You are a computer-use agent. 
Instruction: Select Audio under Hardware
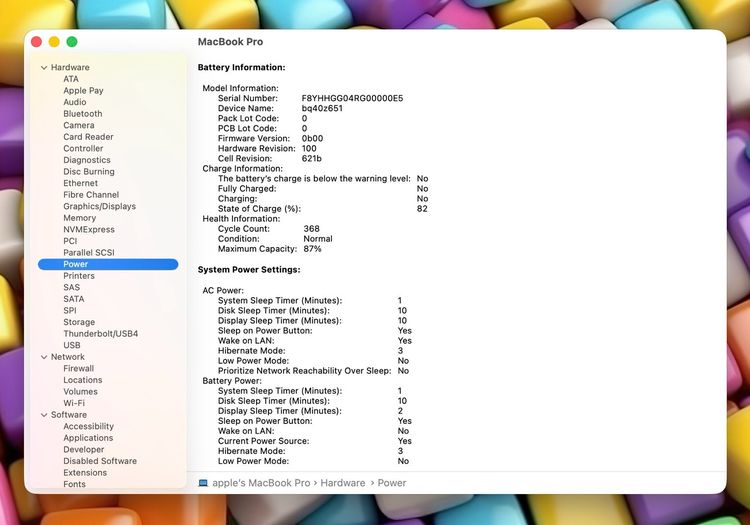75,102
